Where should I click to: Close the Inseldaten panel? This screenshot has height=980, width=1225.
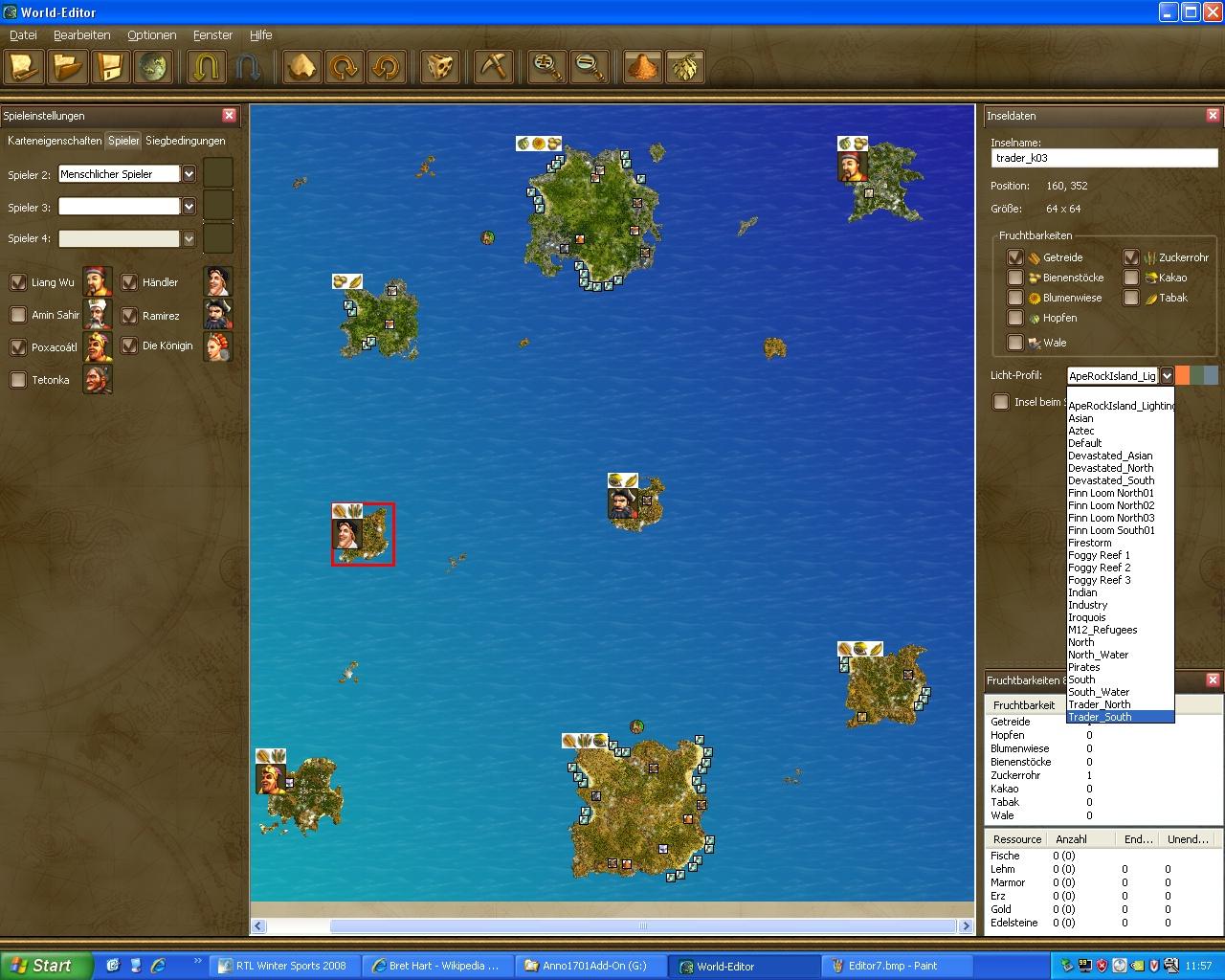(x=1213, y=115)
